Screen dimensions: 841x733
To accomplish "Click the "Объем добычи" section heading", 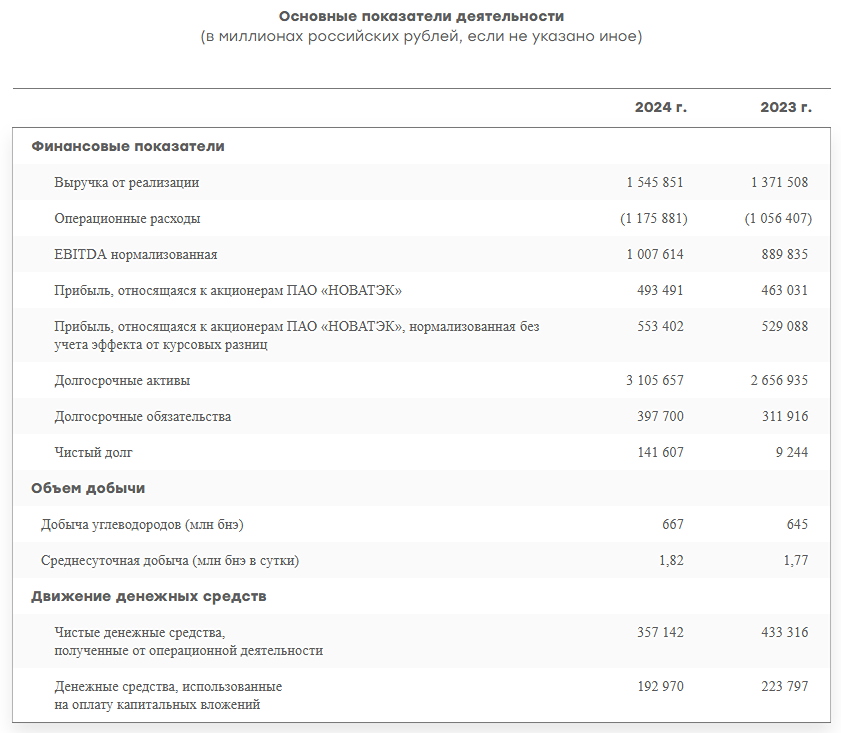I will tap(88, 488).
